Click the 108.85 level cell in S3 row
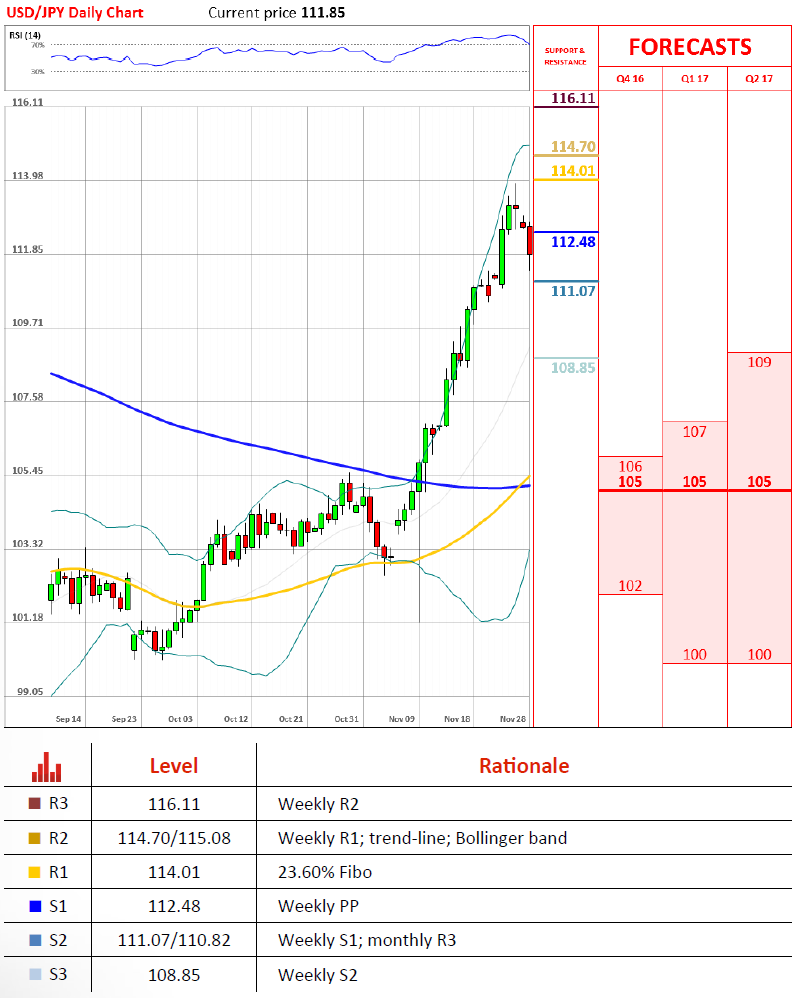 [174, 974]
